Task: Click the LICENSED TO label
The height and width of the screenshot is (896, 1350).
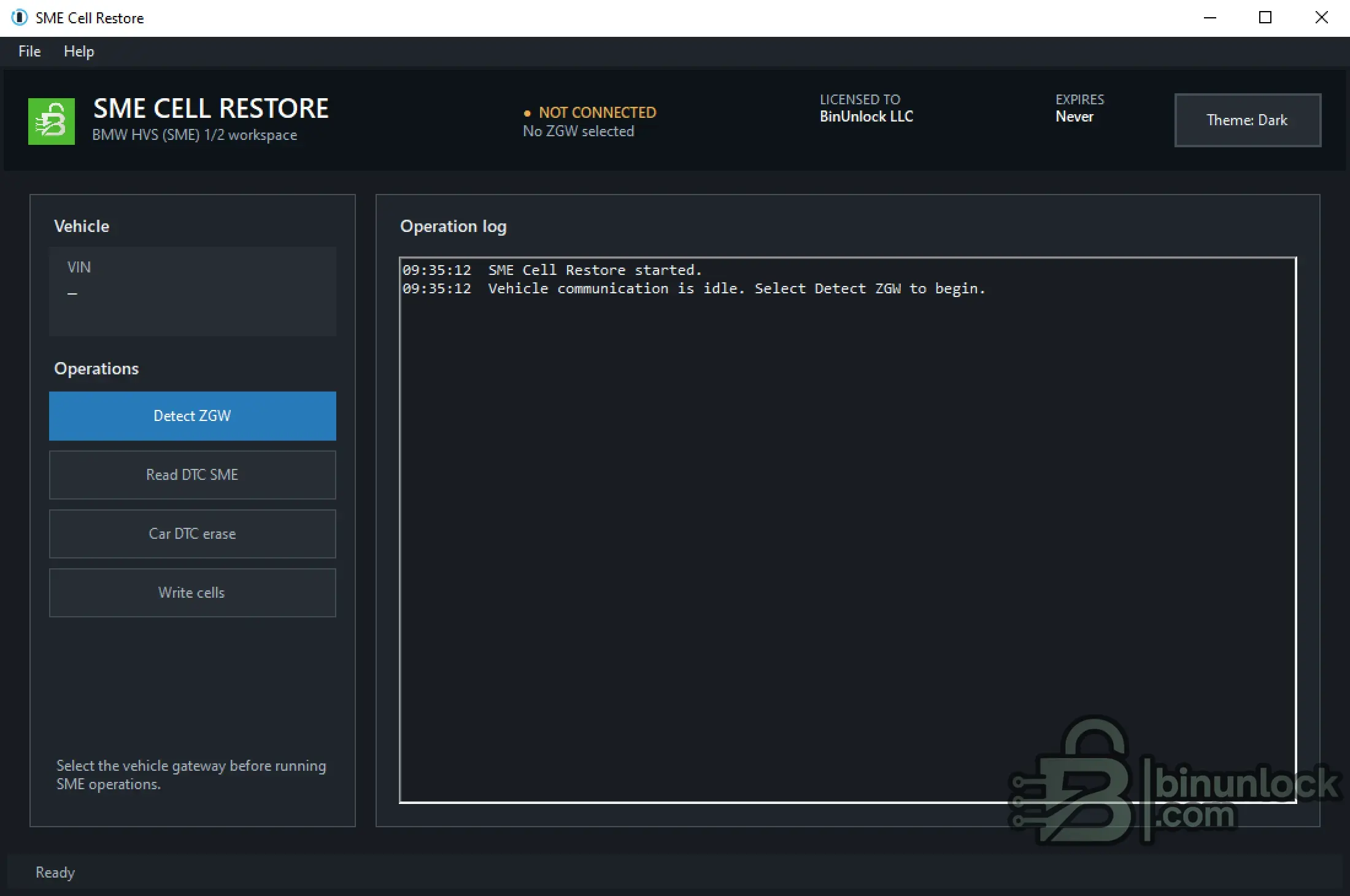Action: coord(860,99)
